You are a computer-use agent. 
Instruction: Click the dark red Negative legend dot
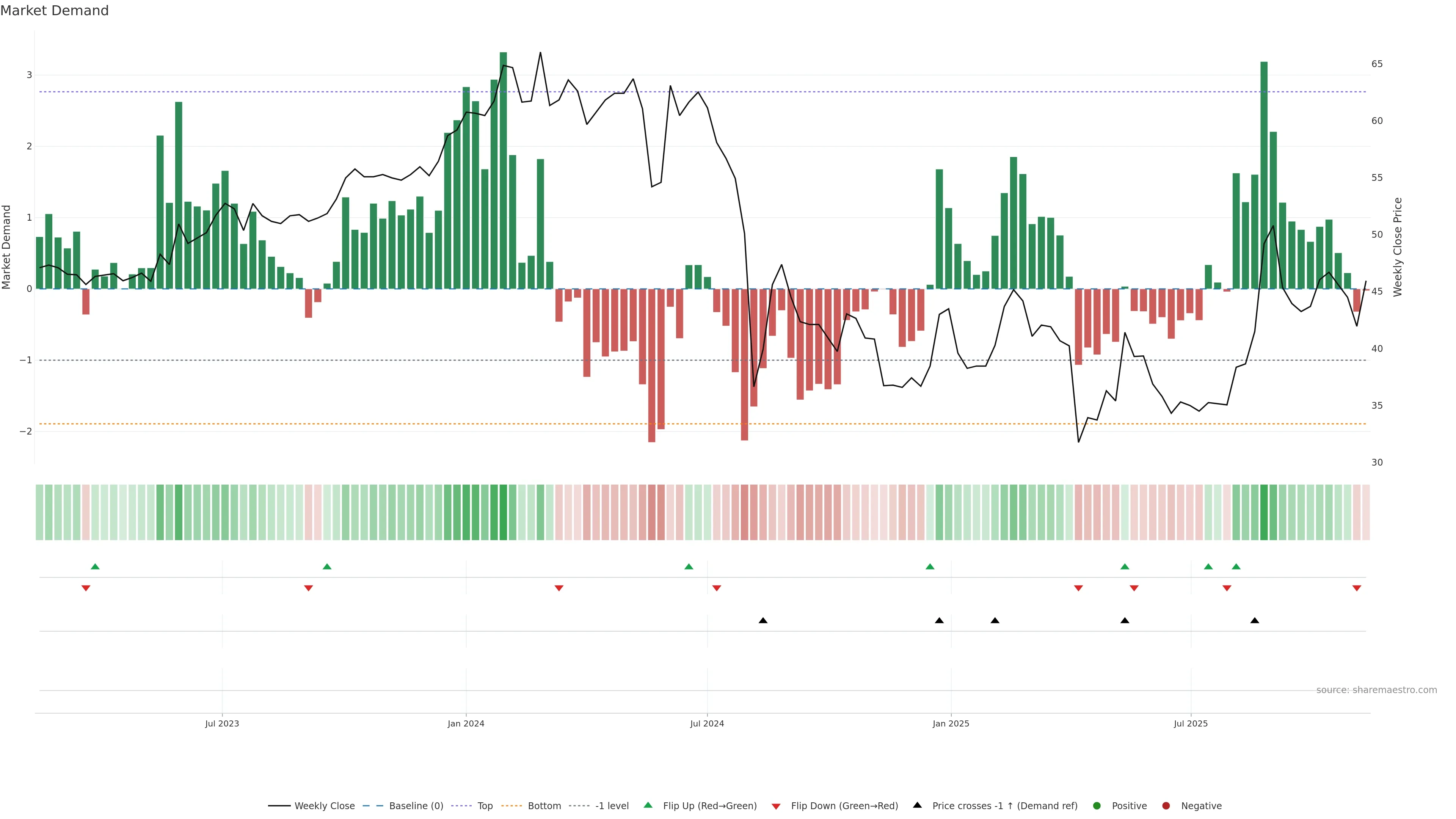(1166, 805)
